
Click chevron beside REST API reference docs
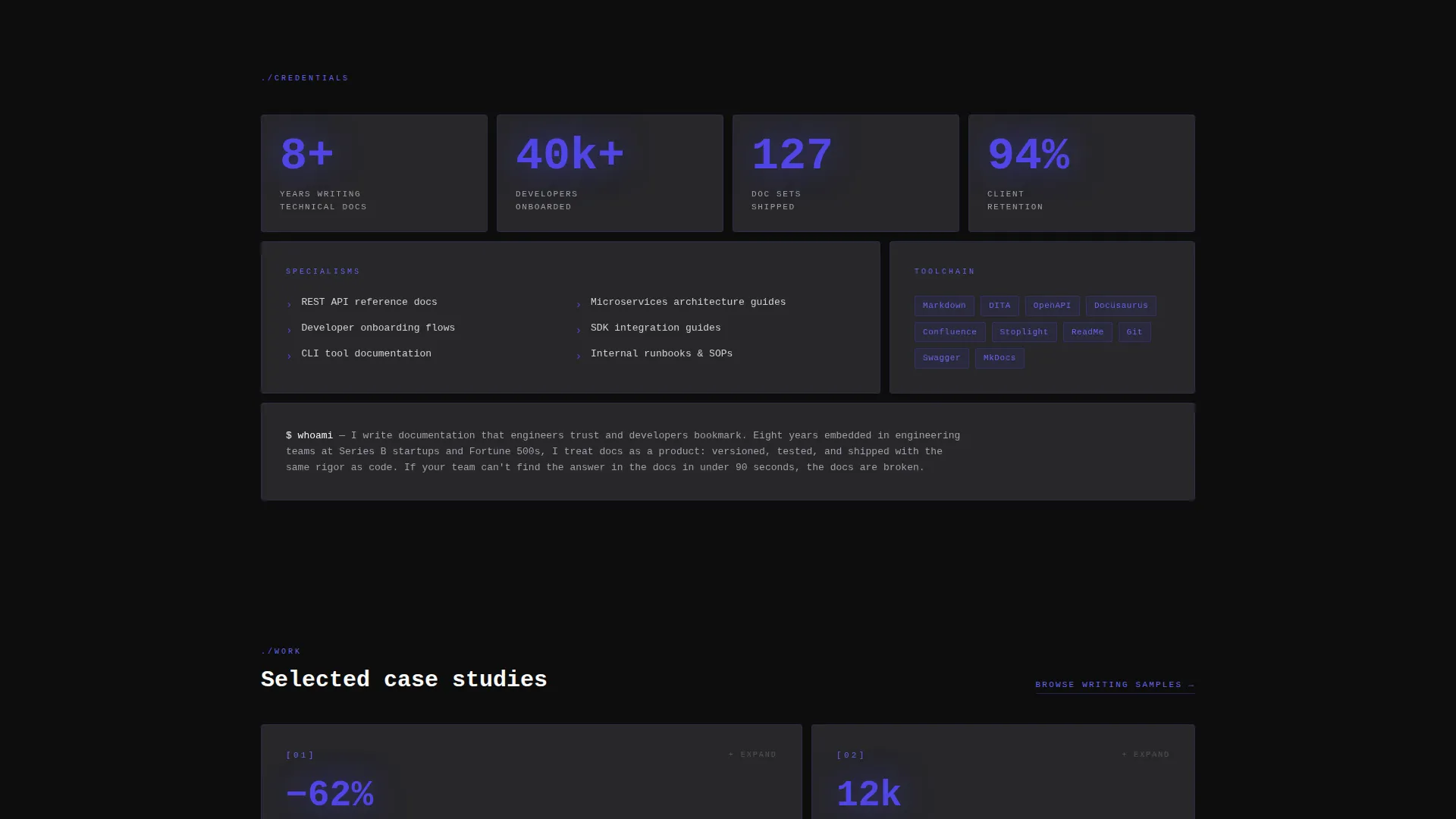point(289,305)
